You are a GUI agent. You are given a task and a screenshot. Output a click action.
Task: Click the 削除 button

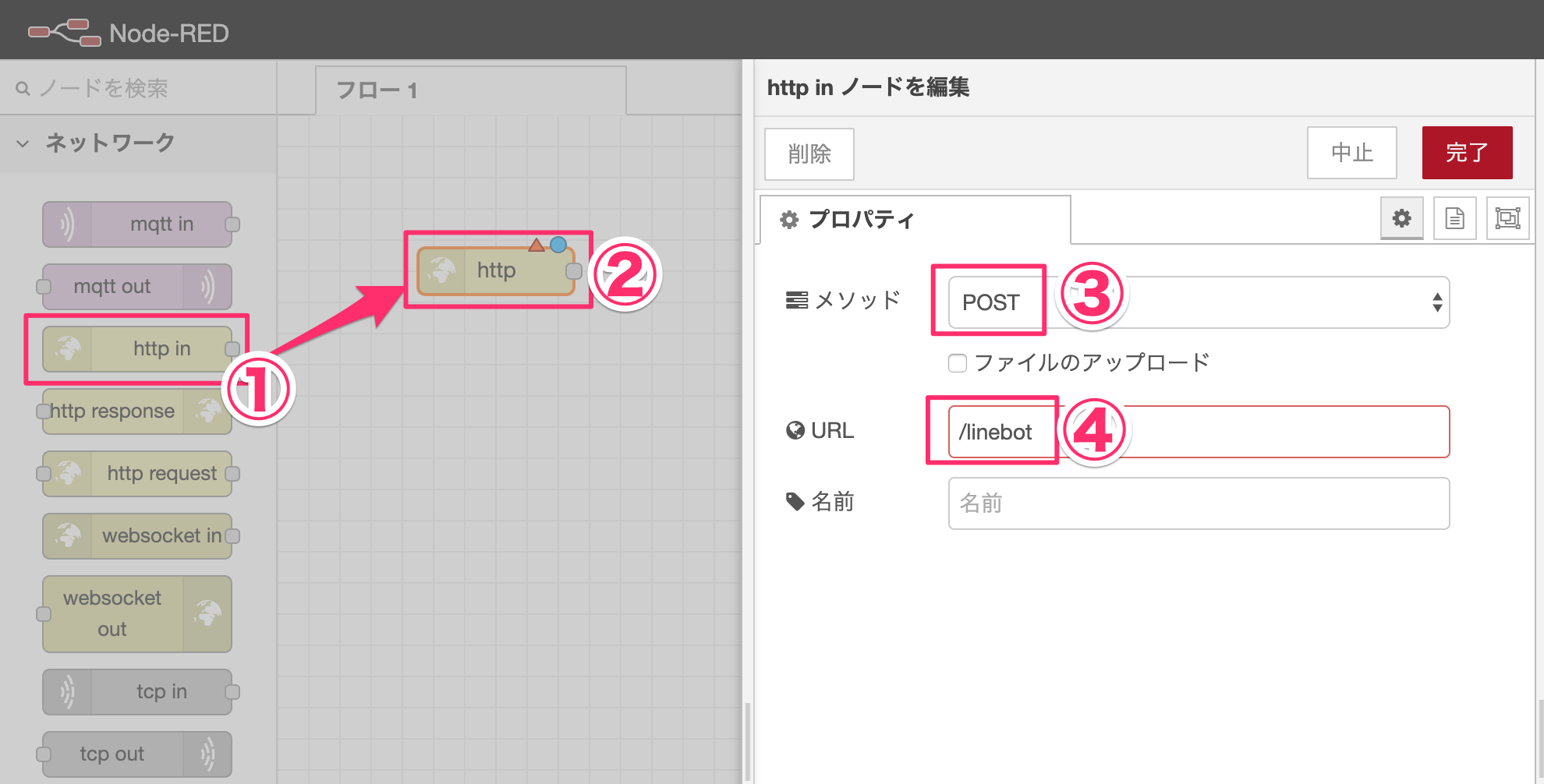point(809,154)
